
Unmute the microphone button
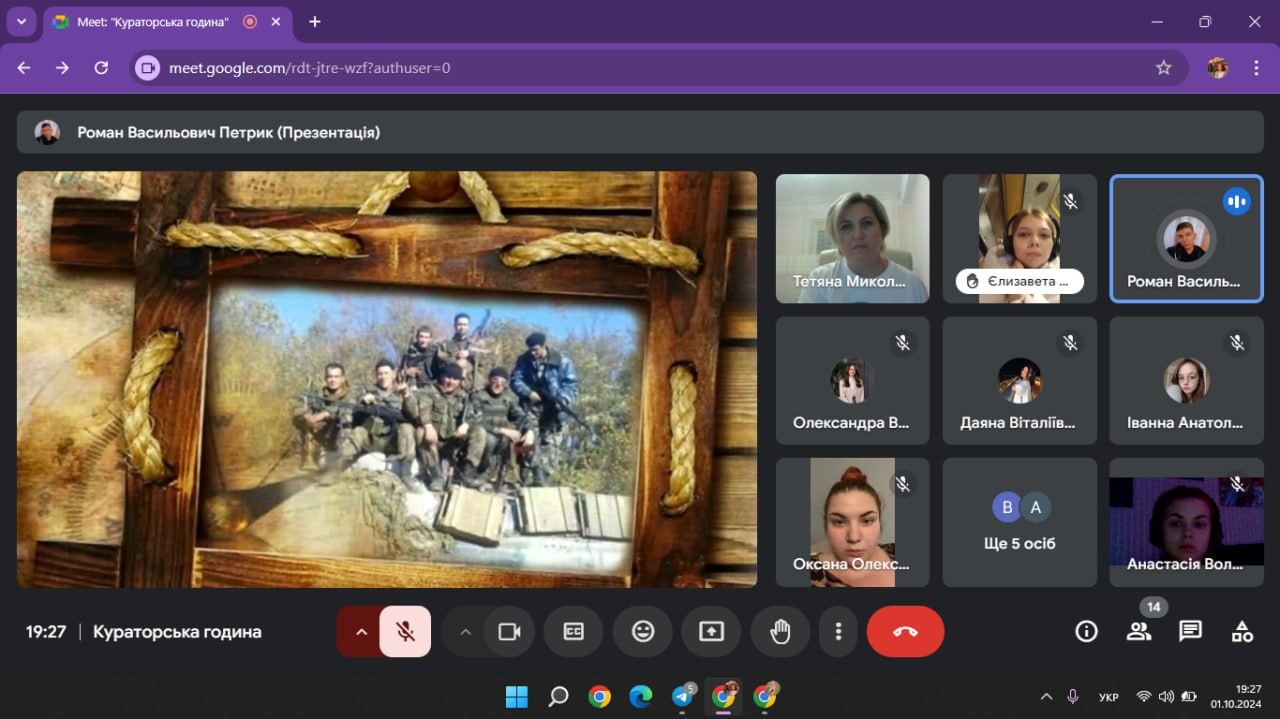405,631
